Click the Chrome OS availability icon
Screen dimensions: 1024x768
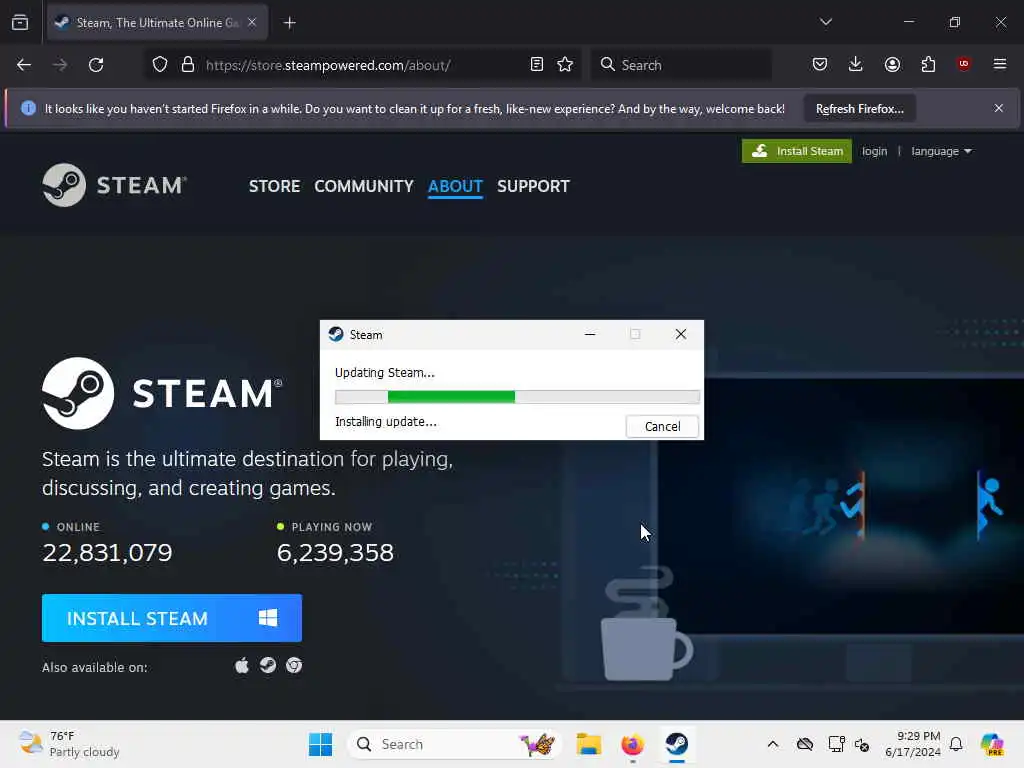tap(294, 665)
